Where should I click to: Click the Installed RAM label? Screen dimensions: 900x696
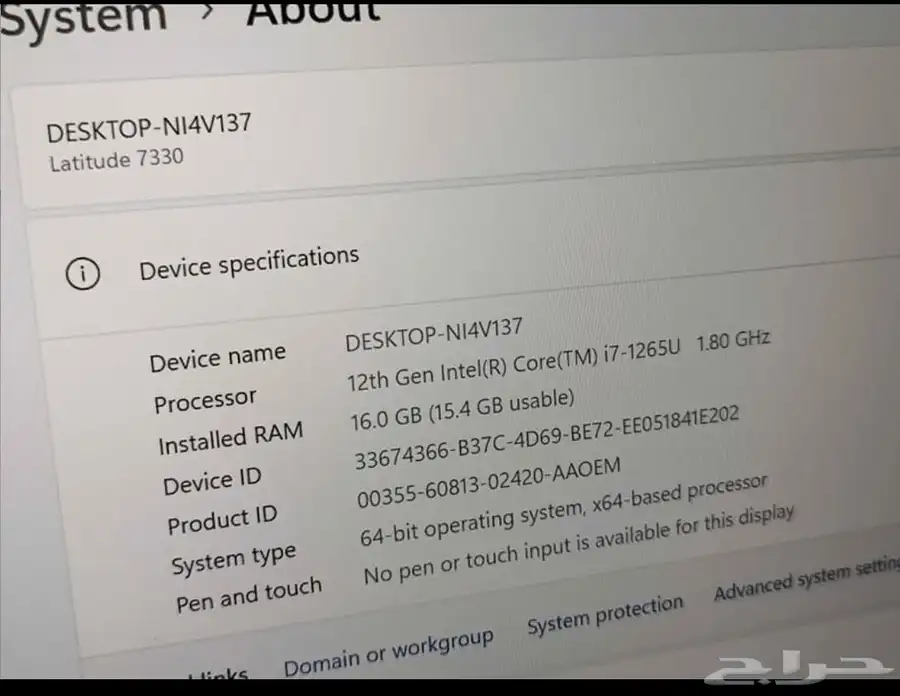tap(230, 438)
